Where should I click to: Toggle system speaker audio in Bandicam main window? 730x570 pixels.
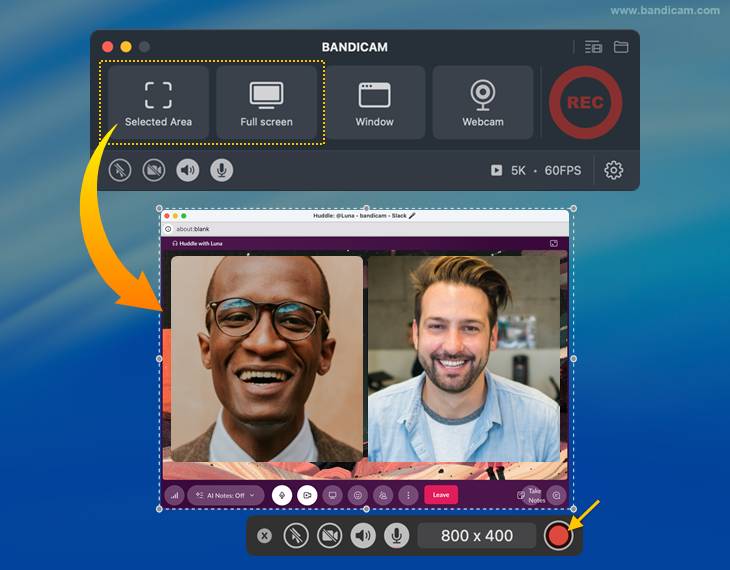point(188,170)
